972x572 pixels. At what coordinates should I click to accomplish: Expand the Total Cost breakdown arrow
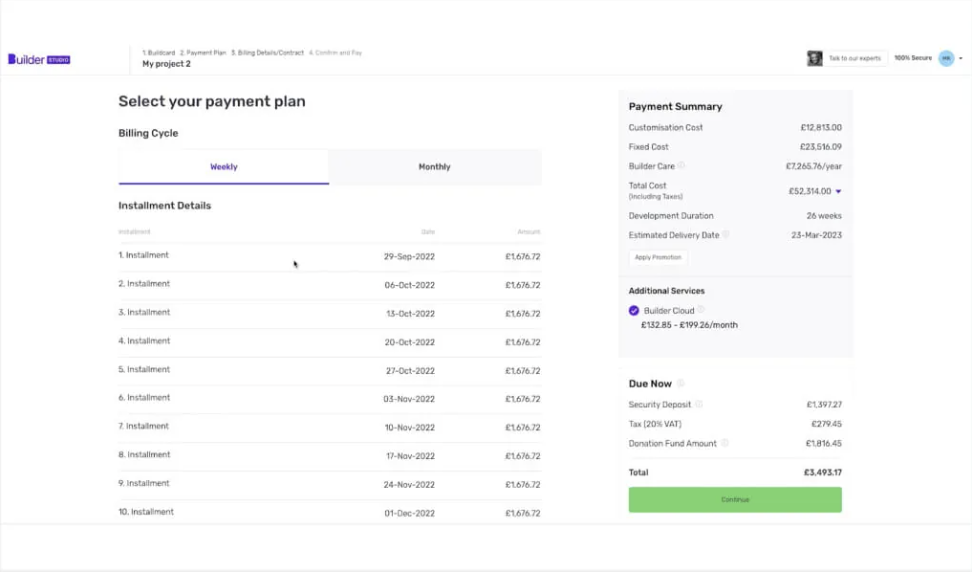(838, 191)
